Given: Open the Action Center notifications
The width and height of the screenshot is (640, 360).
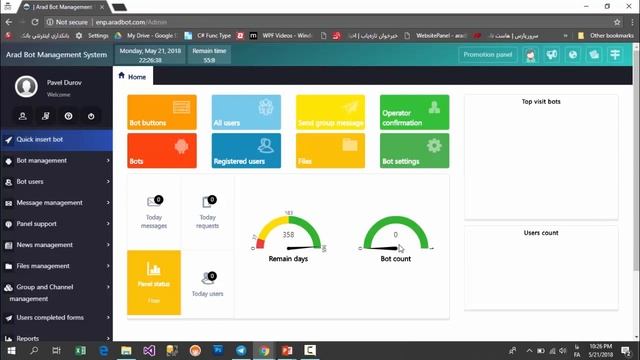Looking at the screenshot, I should (x=625, y=350).
